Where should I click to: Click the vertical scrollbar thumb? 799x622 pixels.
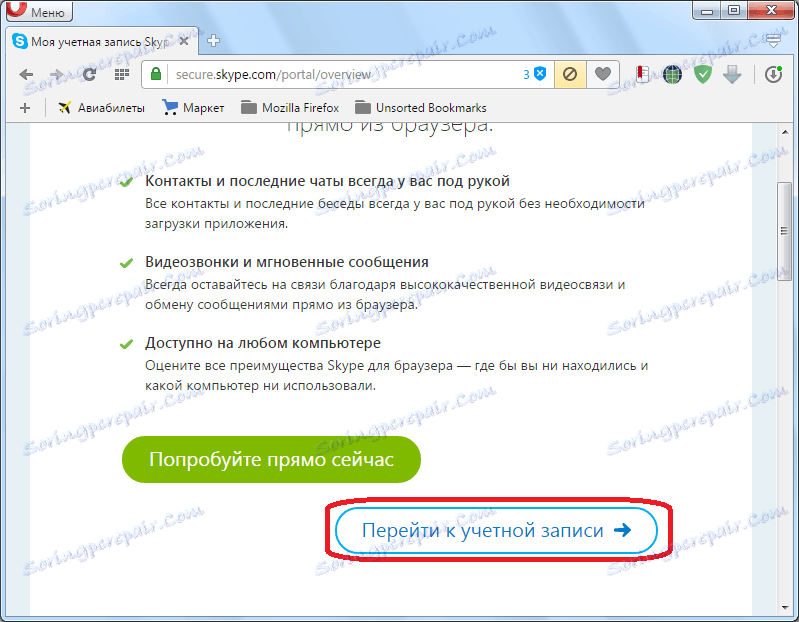coord(785,231)
